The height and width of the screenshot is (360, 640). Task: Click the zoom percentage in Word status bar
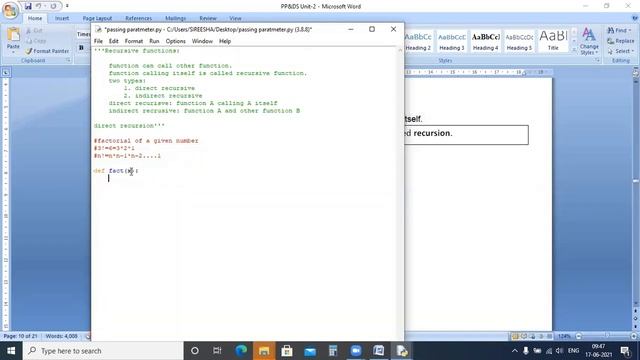(x=564, y=336)
